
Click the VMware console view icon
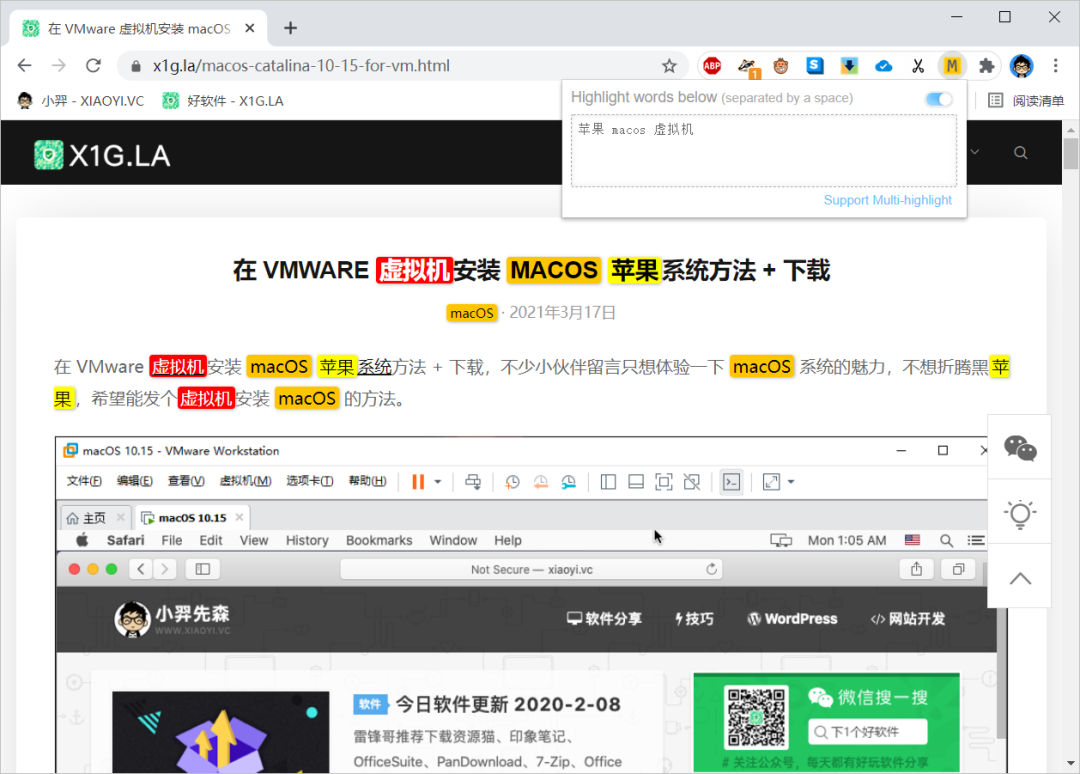tap(731, 482)
